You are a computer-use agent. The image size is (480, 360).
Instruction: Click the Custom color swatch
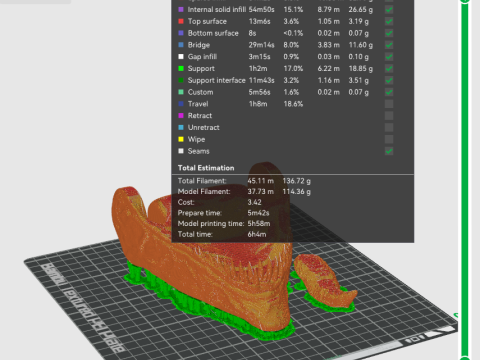click(x=181, y=92)
